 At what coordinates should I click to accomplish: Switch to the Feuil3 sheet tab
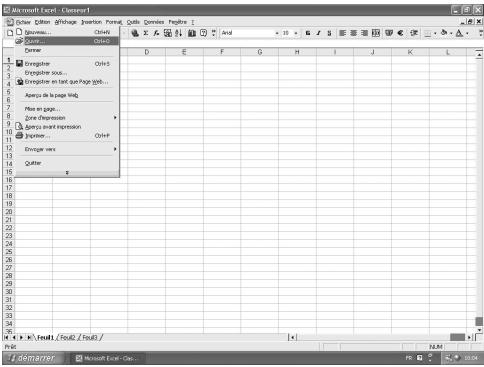pos(90,337)
